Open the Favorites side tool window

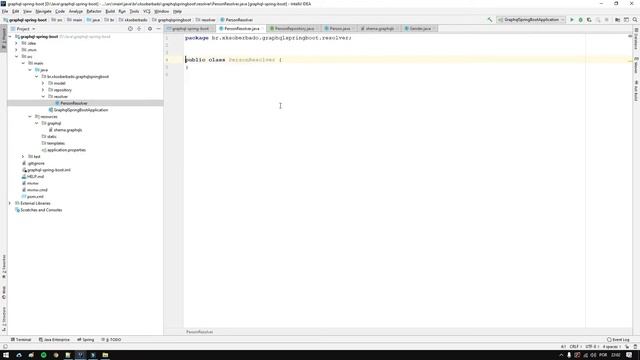(x=4, y=267)
